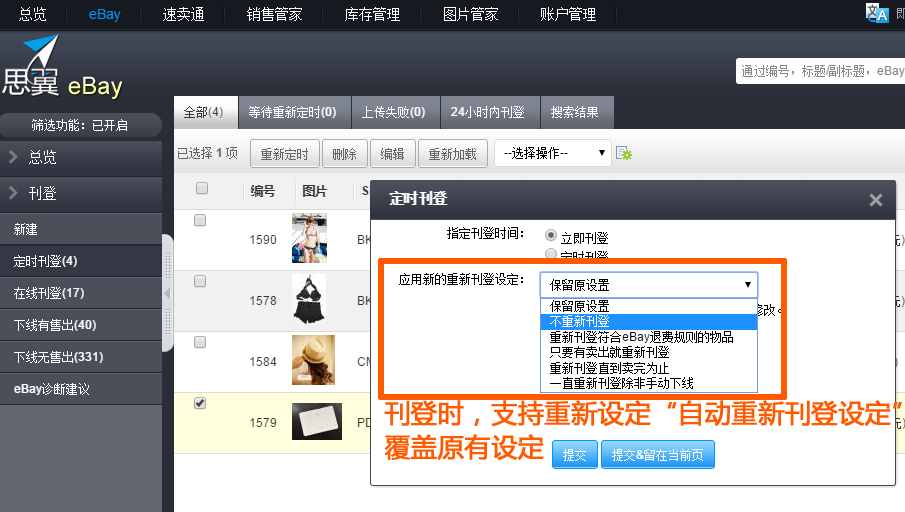Click the 图片 column header
Image resolution: width=905 pixels, height=512 pixels.
tap(315, 191)
